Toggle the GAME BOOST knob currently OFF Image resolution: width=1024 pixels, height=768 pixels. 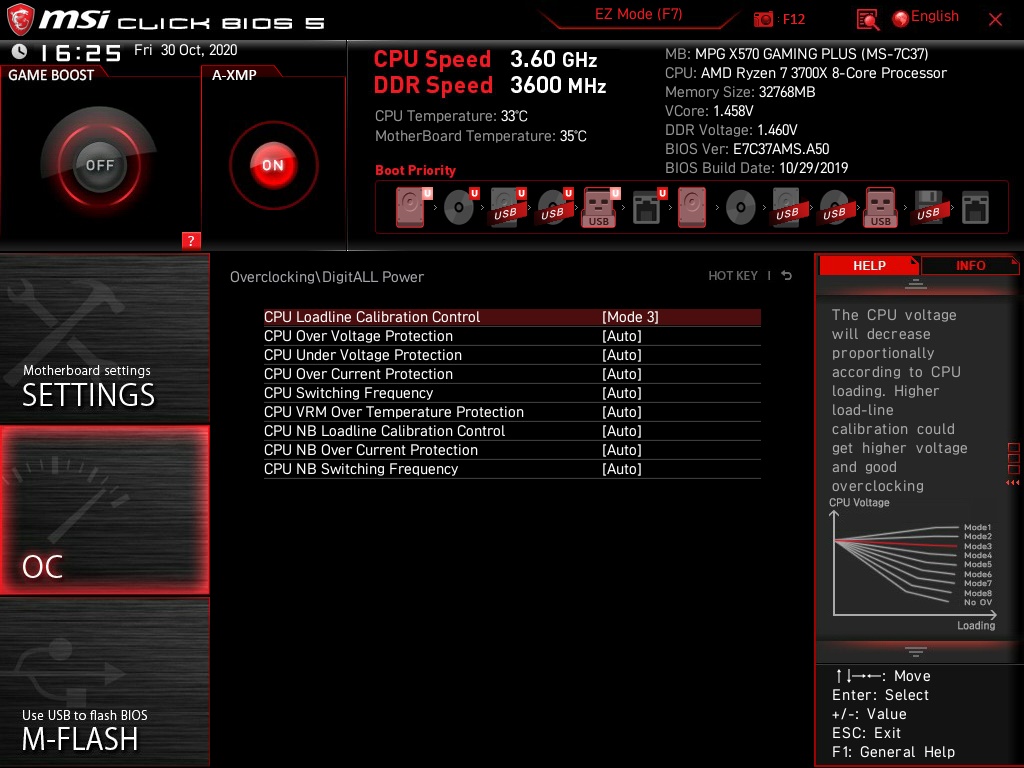[99, 165]
